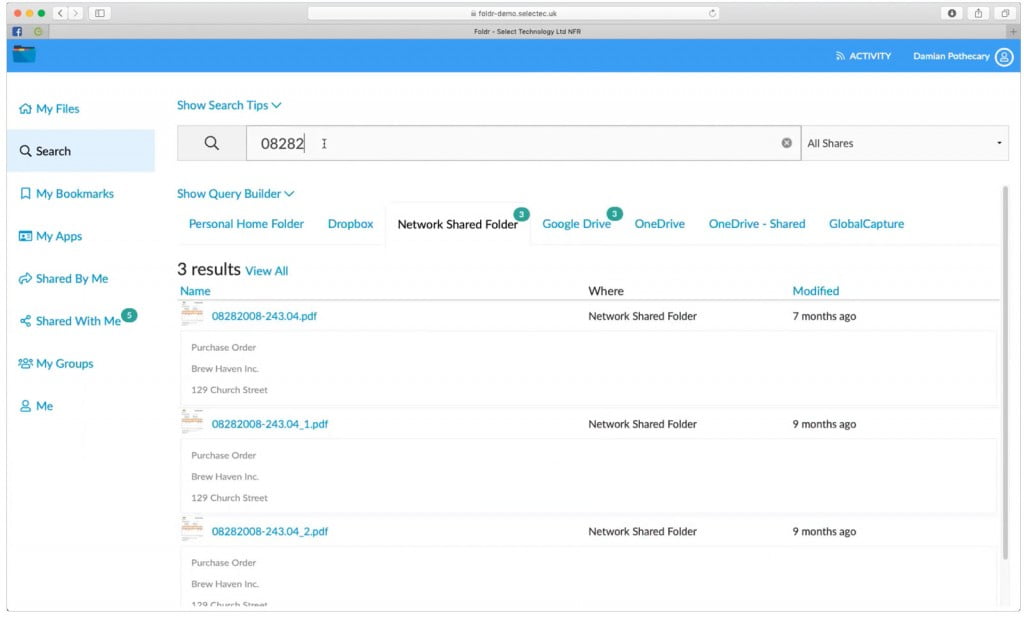Image resolution: width=1024 pixels, height=618 pixels.
Task: Open My Groups in the sidebar
Action: pyautogui.click(x=56, y=363)
